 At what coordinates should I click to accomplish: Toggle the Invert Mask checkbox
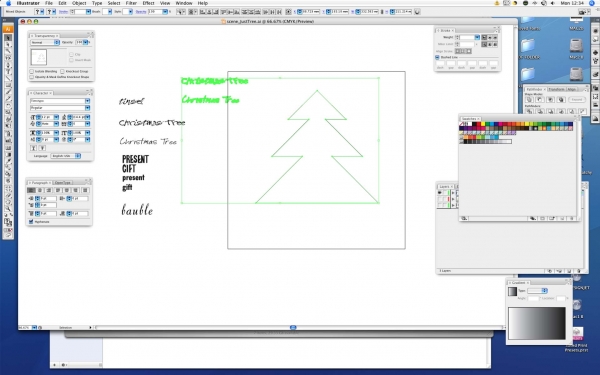pyautogui.click(x=71, y=60)
